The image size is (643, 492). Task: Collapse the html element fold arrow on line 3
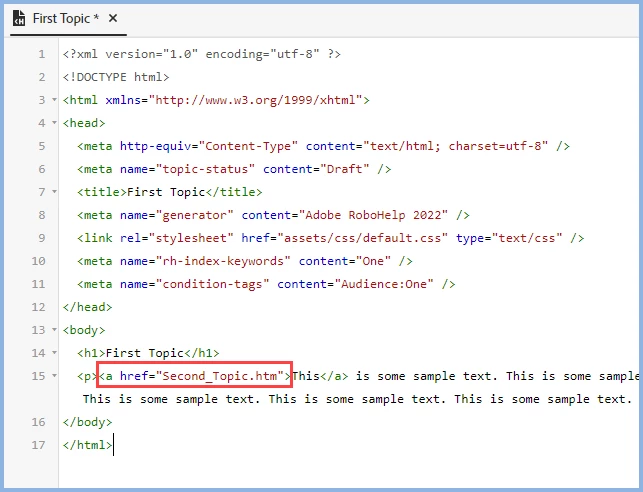pos(54,100)
